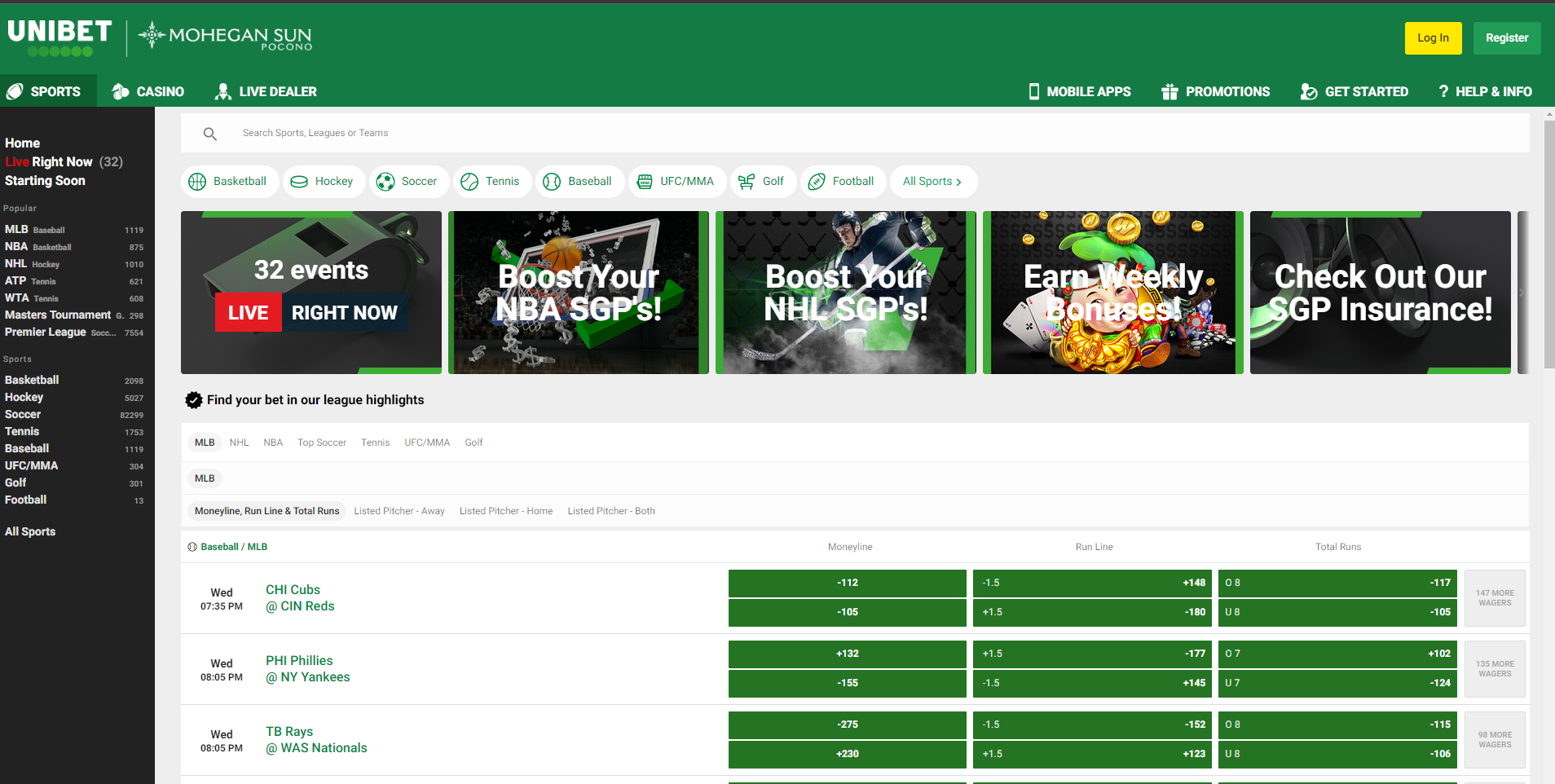This screenshot has height=784, width=1555.
Task: Go to Home in the sidebar
Action: 23,143
